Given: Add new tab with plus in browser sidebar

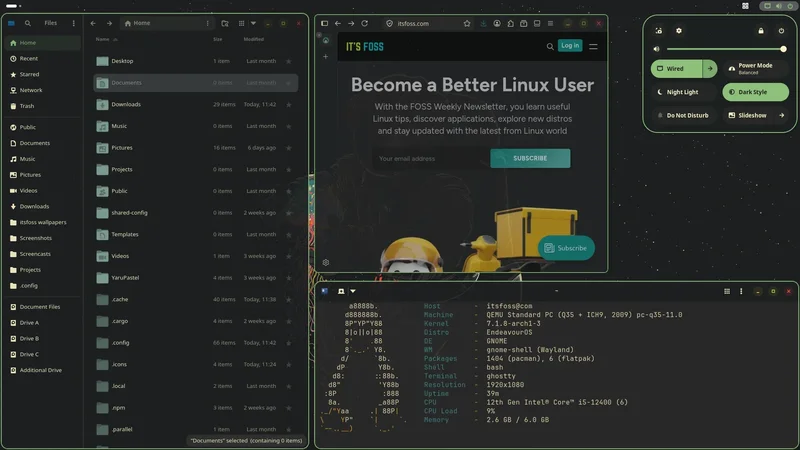Looking at the screenshot, I should [x=326, y=57].
